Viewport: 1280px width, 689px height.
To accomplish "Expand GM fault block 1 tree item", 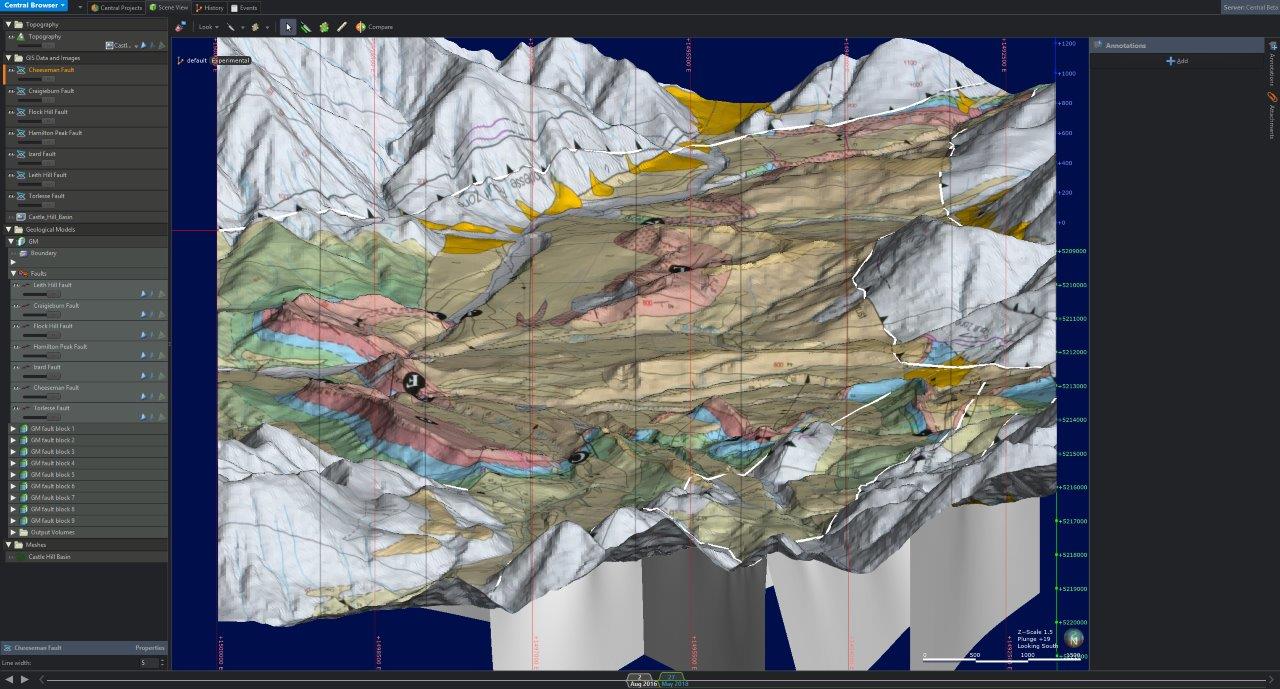I will pyautogui.click(x=13, y=429).
